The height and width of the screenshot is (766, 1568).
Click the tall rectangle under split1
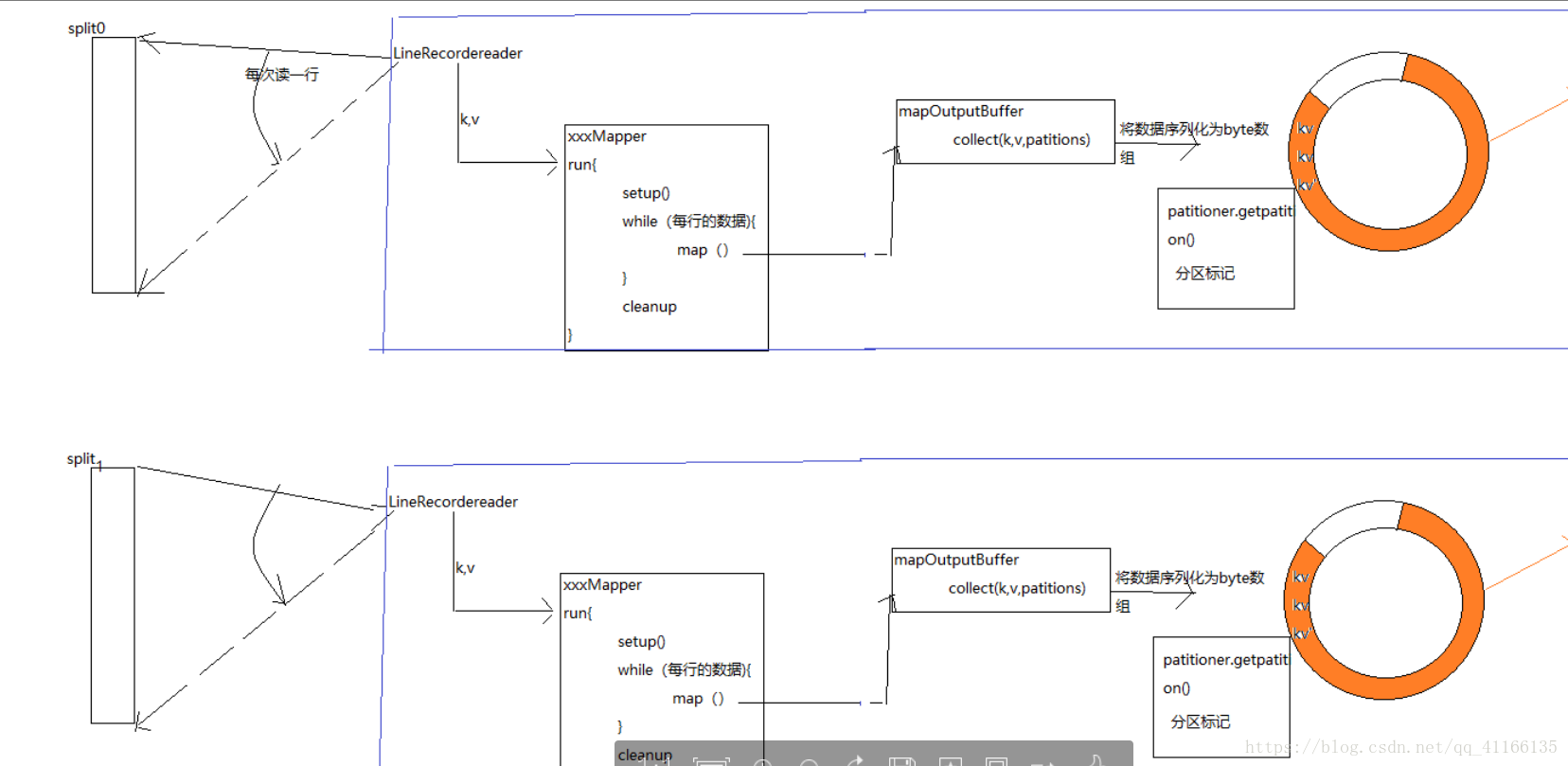[113, 596]
